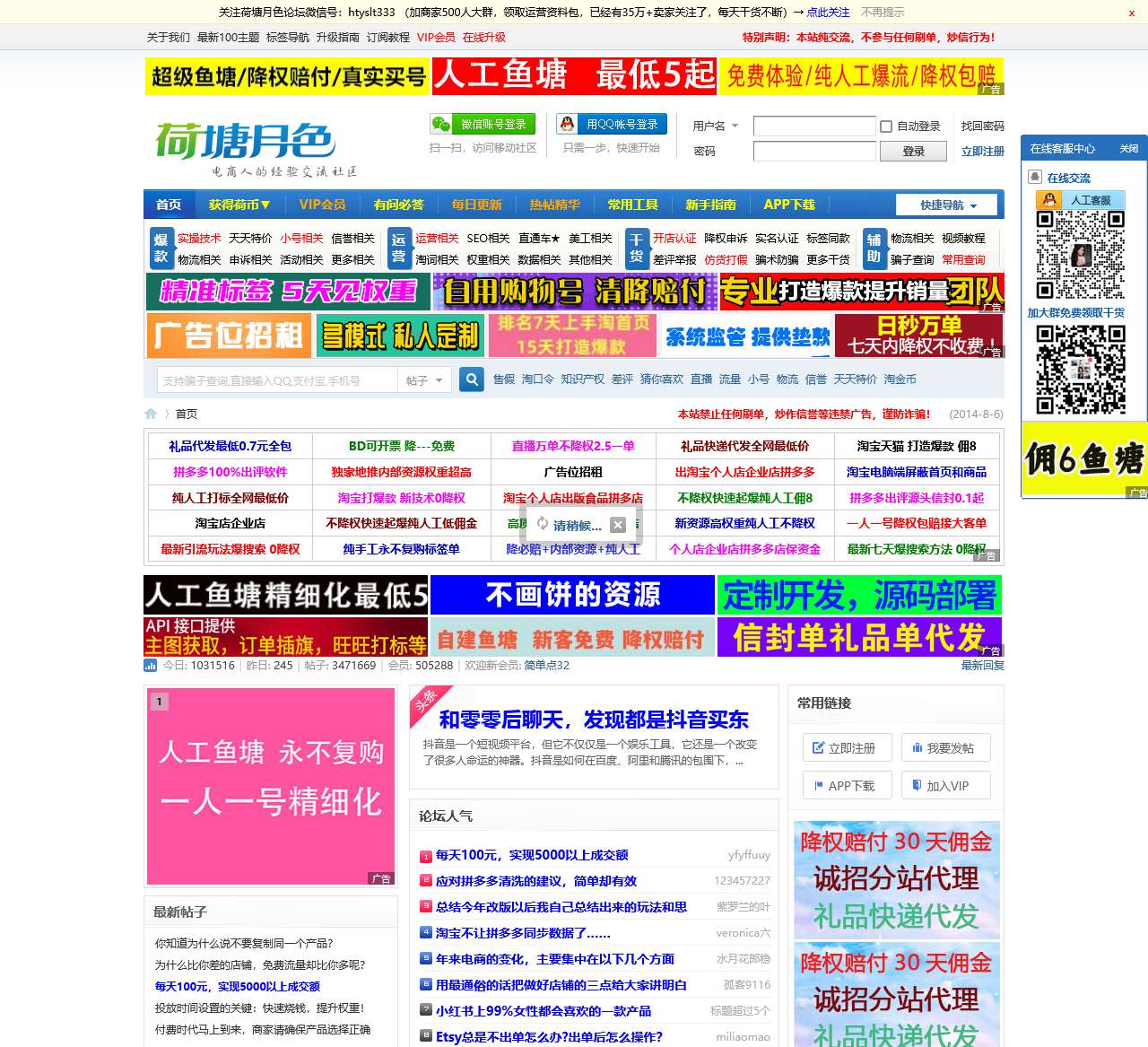Click the QQ penguin login button
Viewport: 1148px width, 1047px height.
click(612, 124)
